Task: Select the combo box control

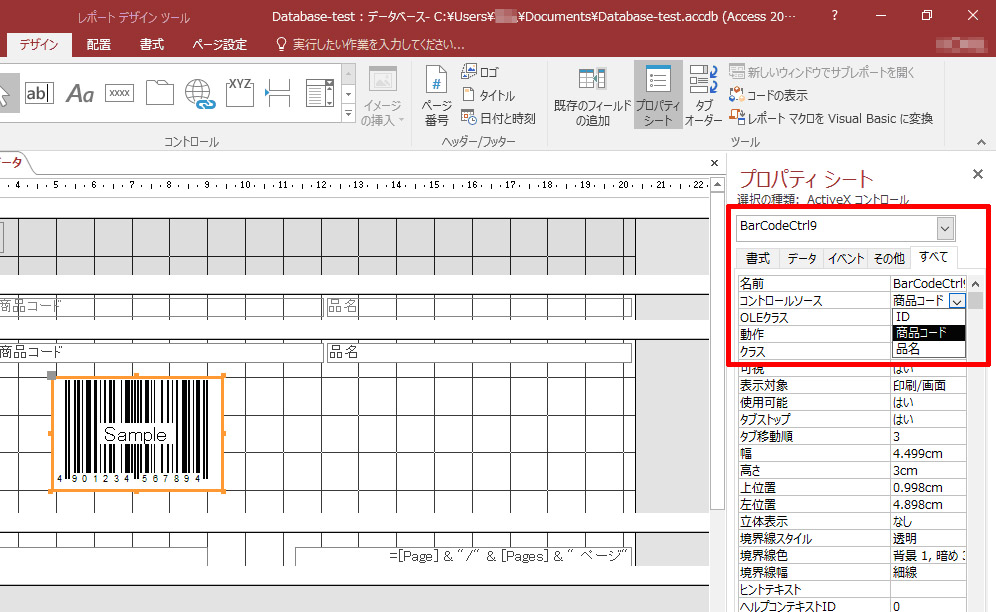Action: point(320,93)
